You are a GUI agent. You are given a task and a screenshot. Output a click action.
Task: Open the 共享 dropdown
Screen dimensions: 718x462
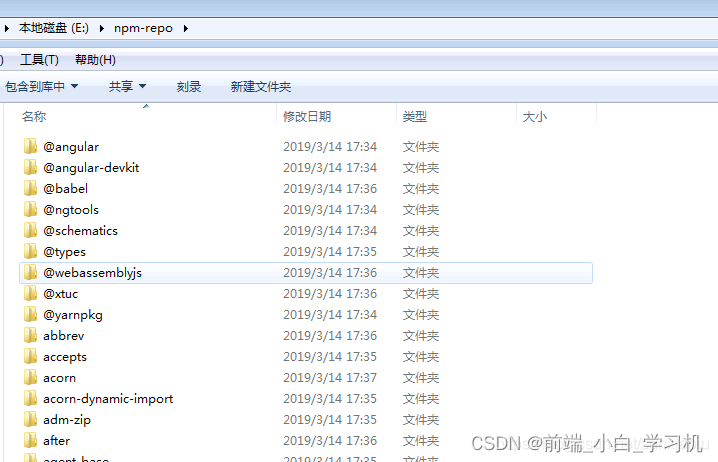pos(127,87)
